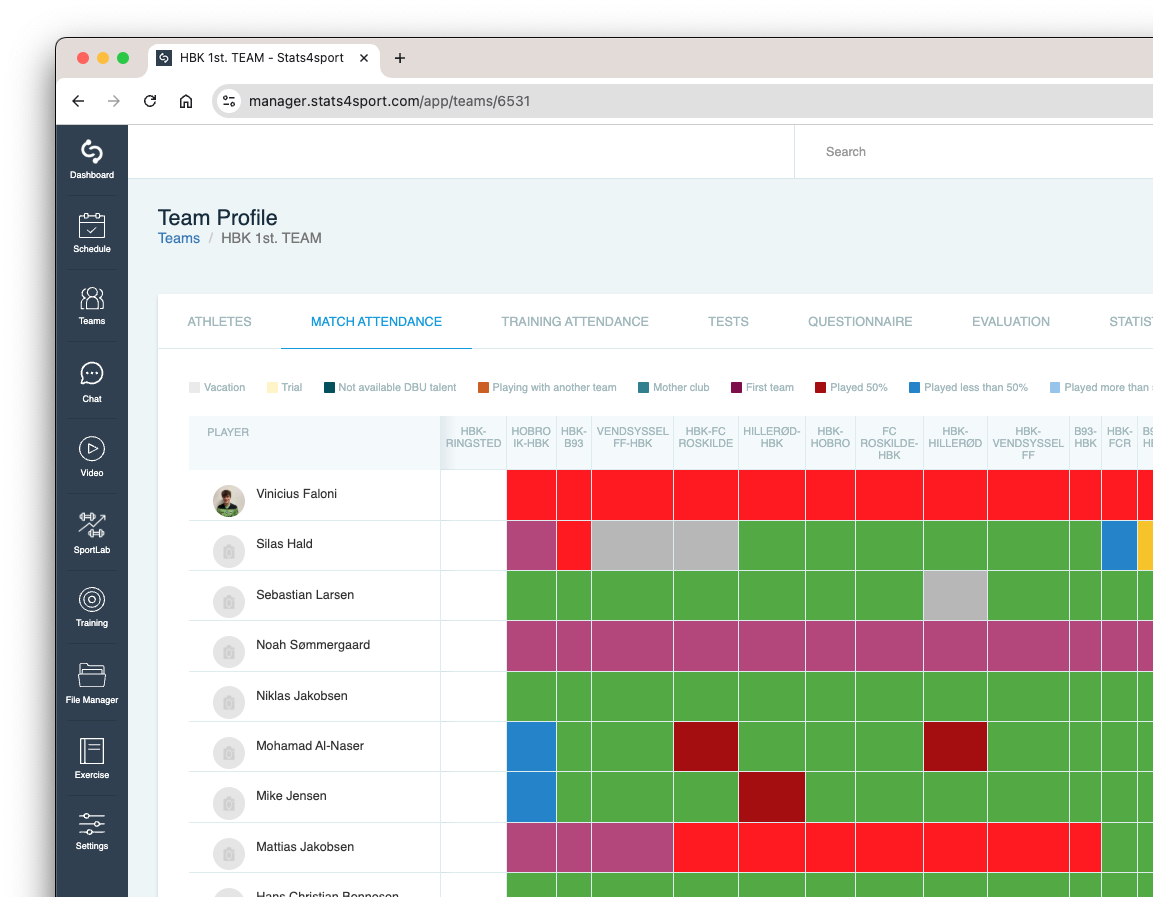Click the Teams breadcrumb link
The width and height of the screenshot is (1153, 897).
(x=179, y=238)
